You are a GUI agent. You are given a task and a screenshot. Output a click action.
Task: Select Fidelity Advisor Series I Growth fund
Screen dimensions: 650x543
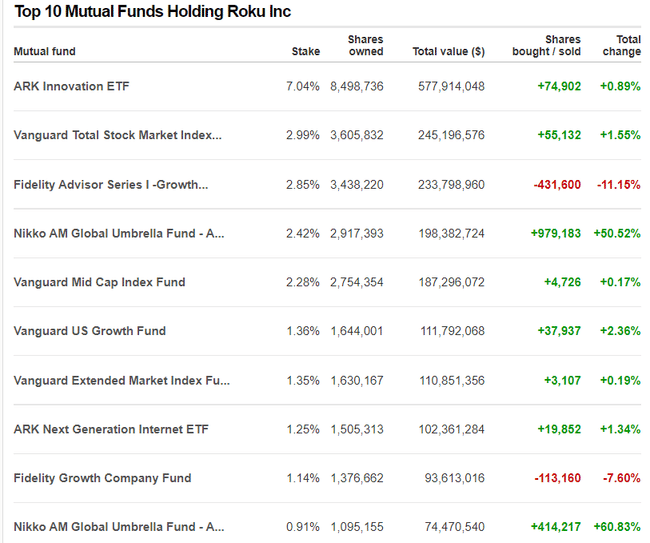111,184
